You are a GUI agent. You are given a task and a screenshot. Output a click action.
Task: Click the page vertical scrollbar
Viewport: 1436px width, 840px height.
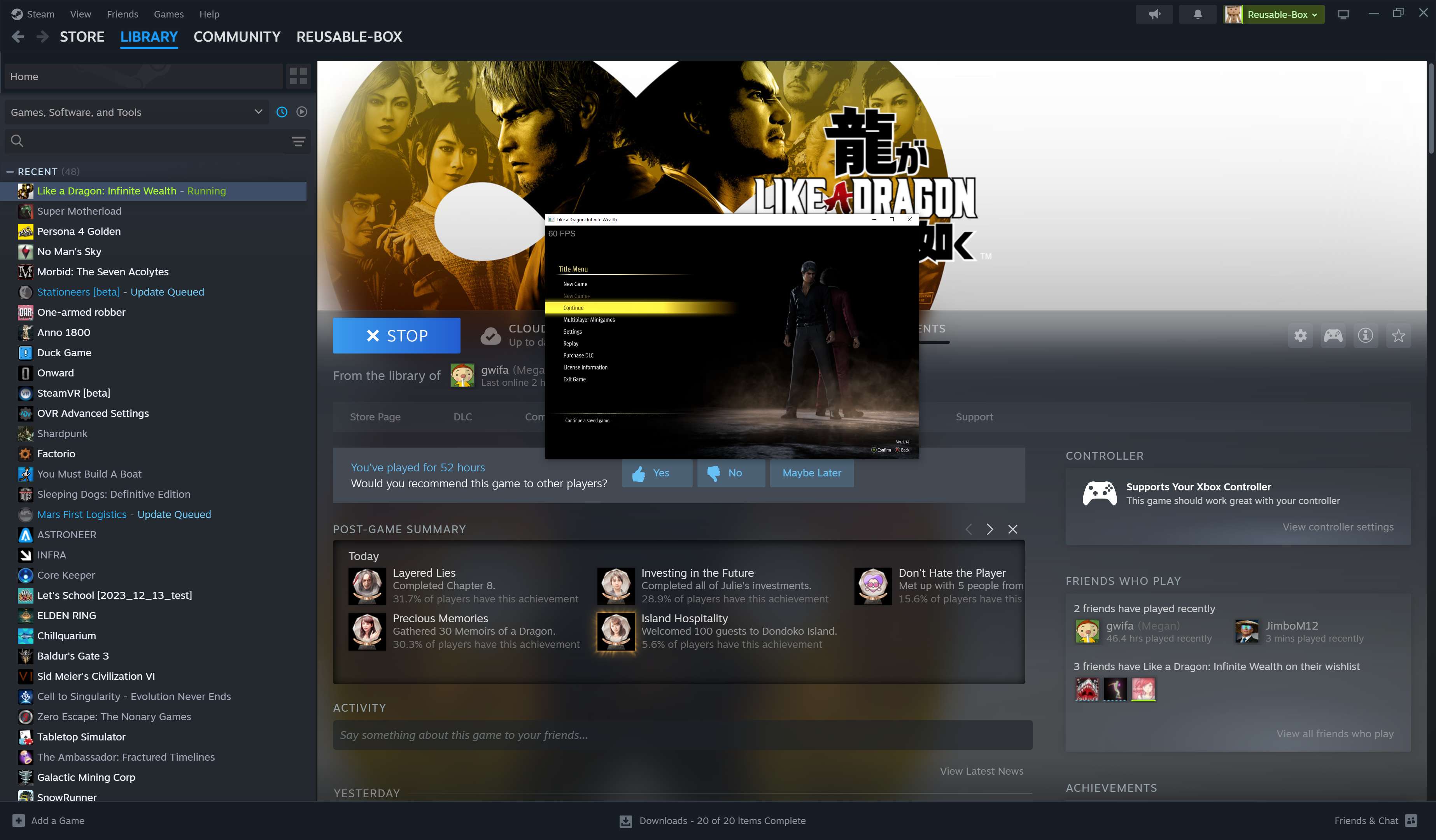coord(1431,108)
